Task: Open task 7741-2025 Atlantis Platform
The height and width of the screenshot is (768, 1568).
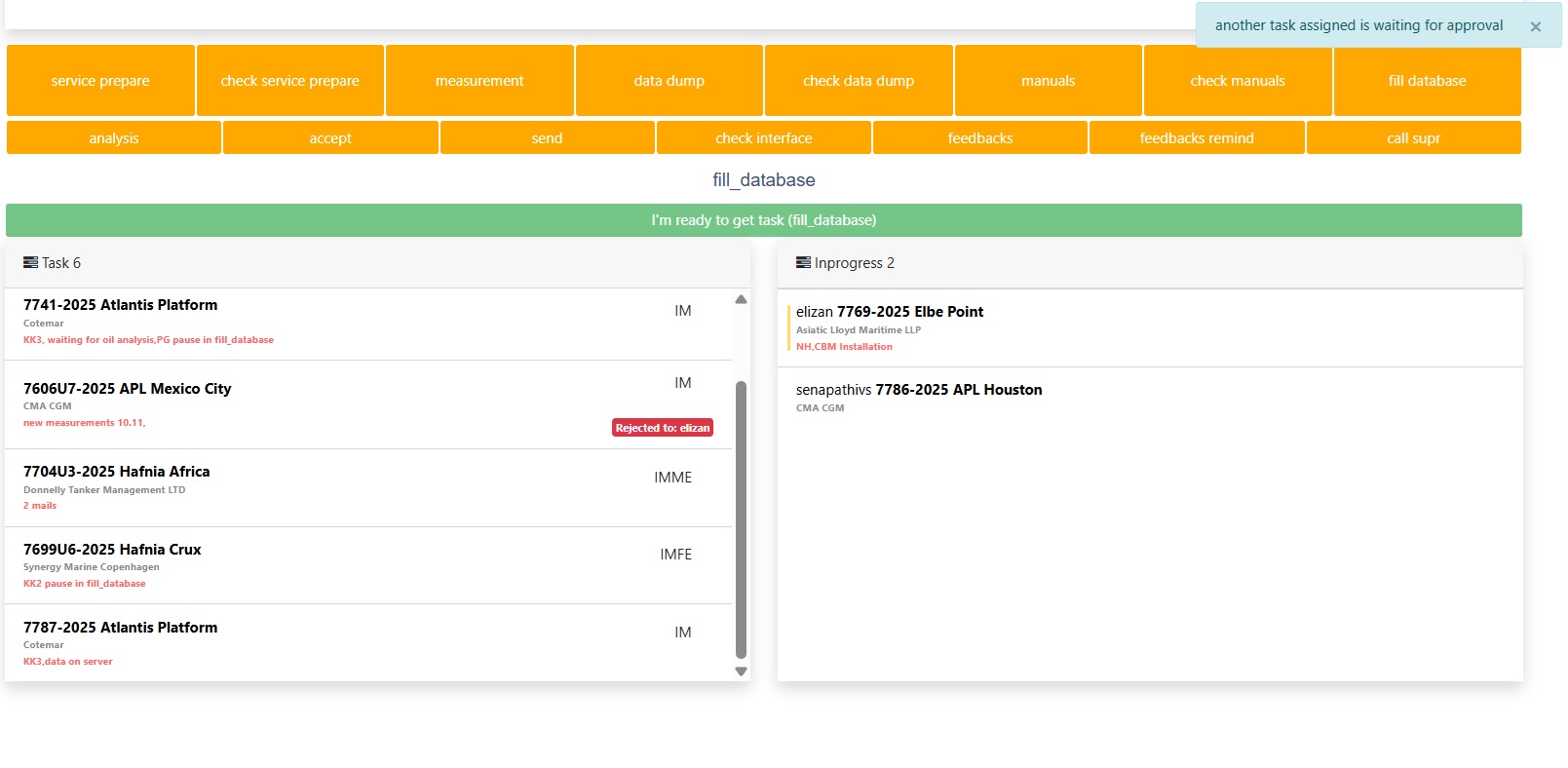Action: click(x=121, y=305)
